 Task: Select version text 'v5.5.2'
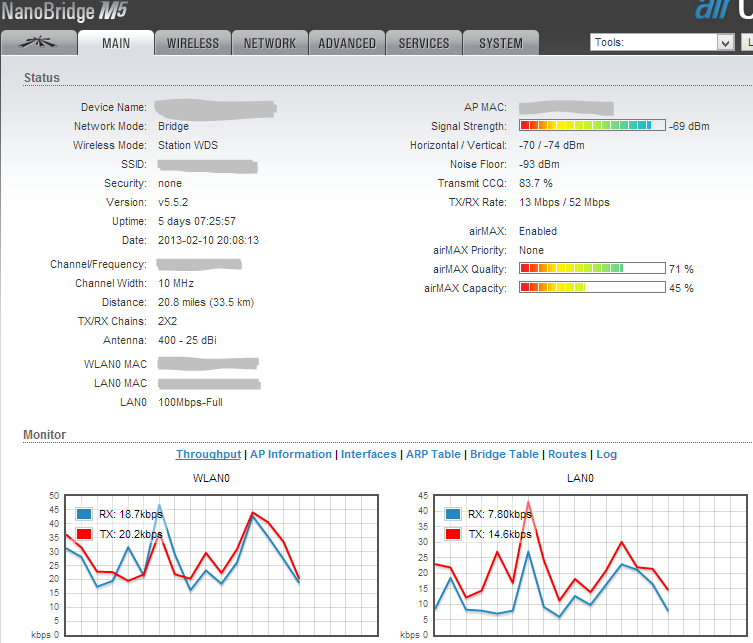(173, 202)
